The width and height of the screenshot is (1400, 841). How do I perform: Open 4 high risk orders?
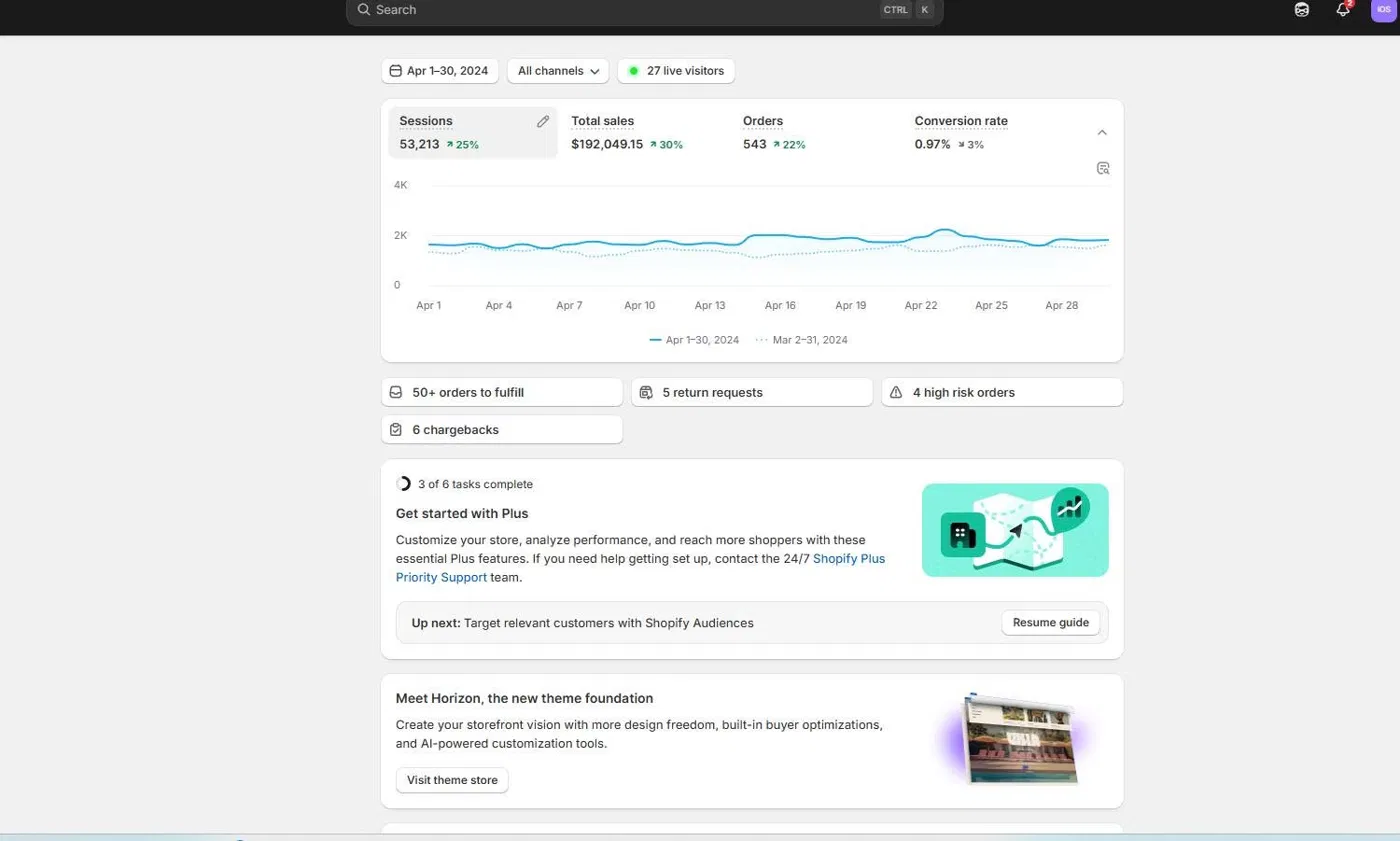click(x=1002, y=392)
